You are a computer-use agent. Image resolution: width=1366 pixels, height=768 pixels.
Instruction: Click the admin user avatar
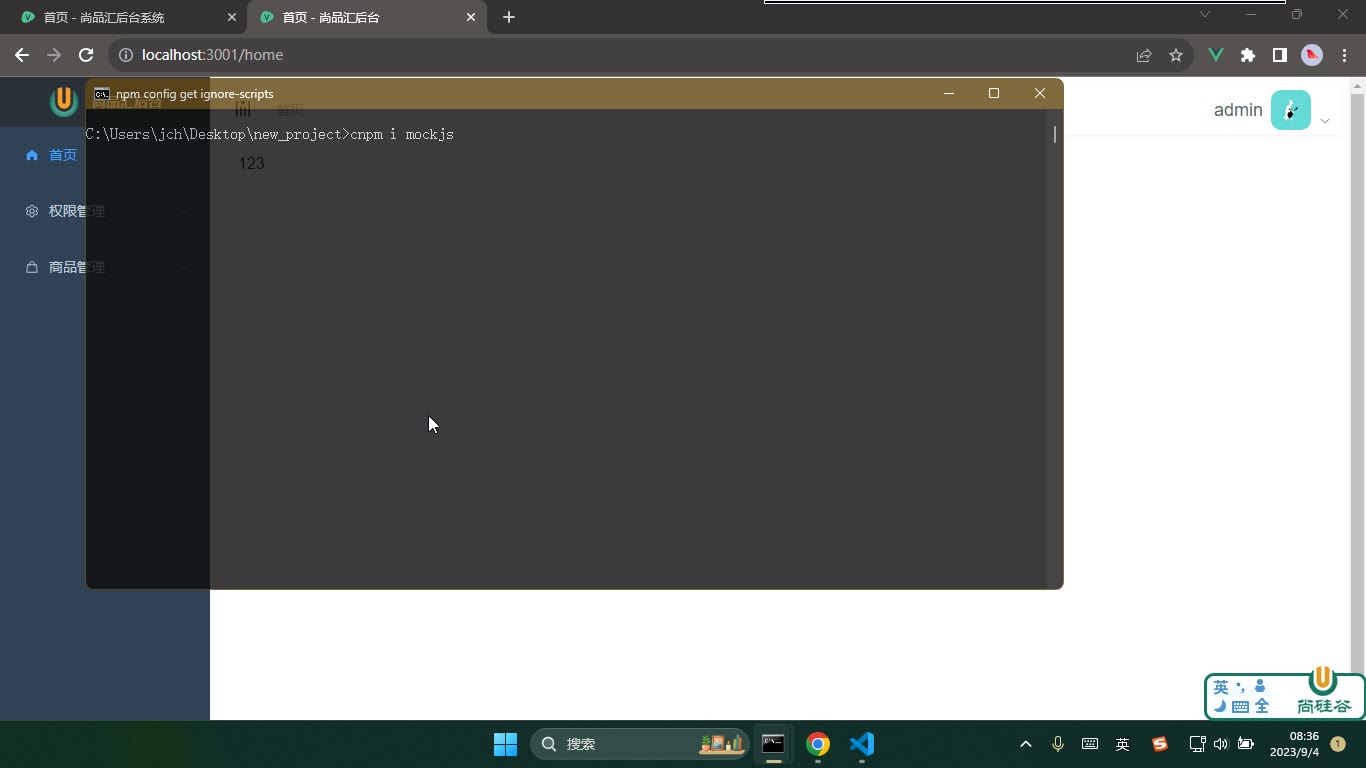click(1291, 110)
